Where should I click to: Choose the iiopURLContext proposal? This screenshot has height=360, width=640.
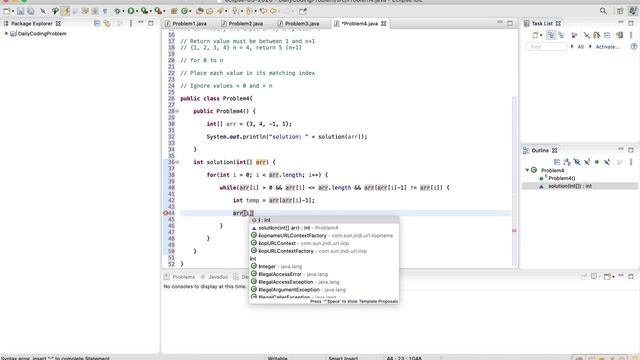(324, 243)
